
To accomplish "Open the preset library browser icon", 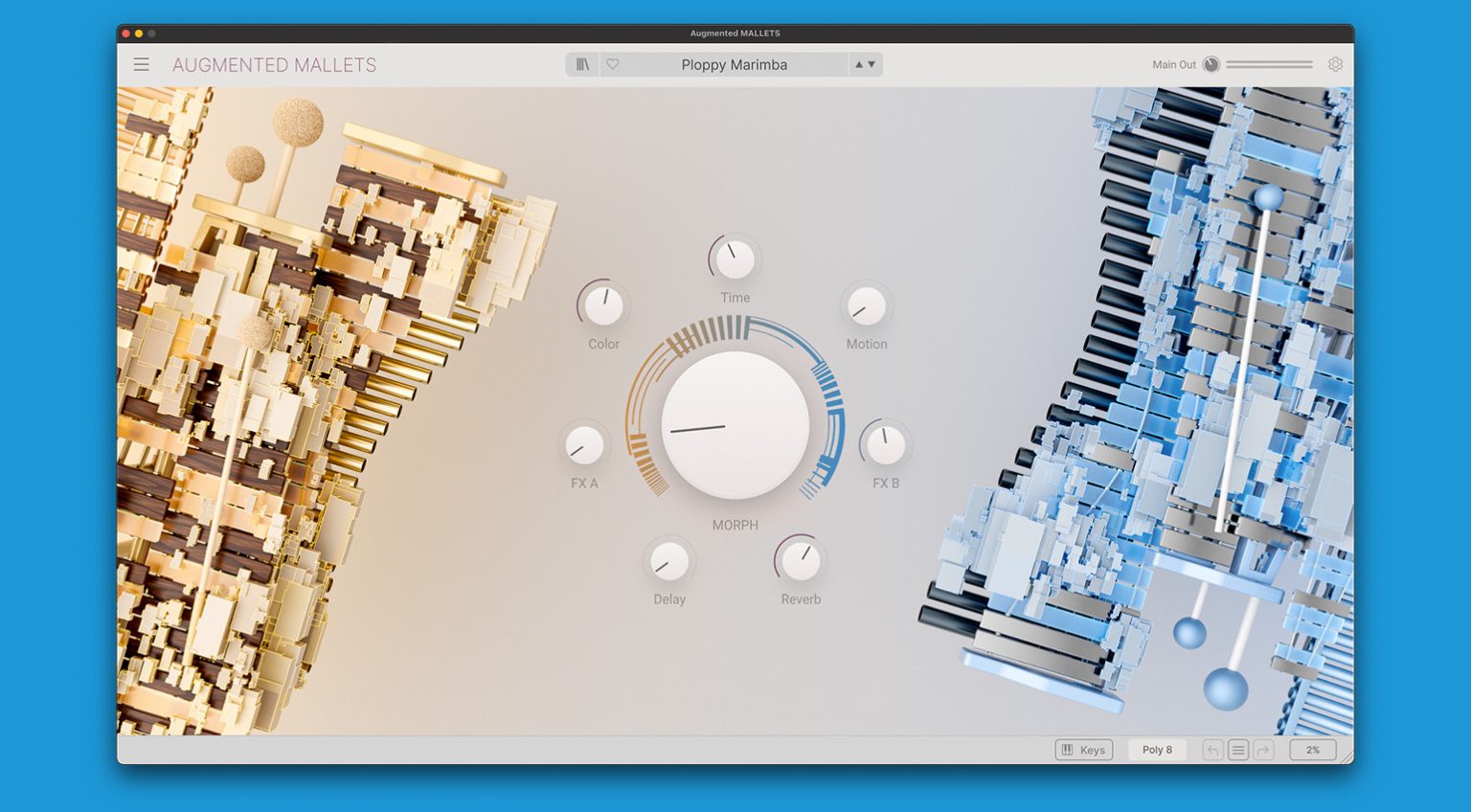I will tap(582, 65).
